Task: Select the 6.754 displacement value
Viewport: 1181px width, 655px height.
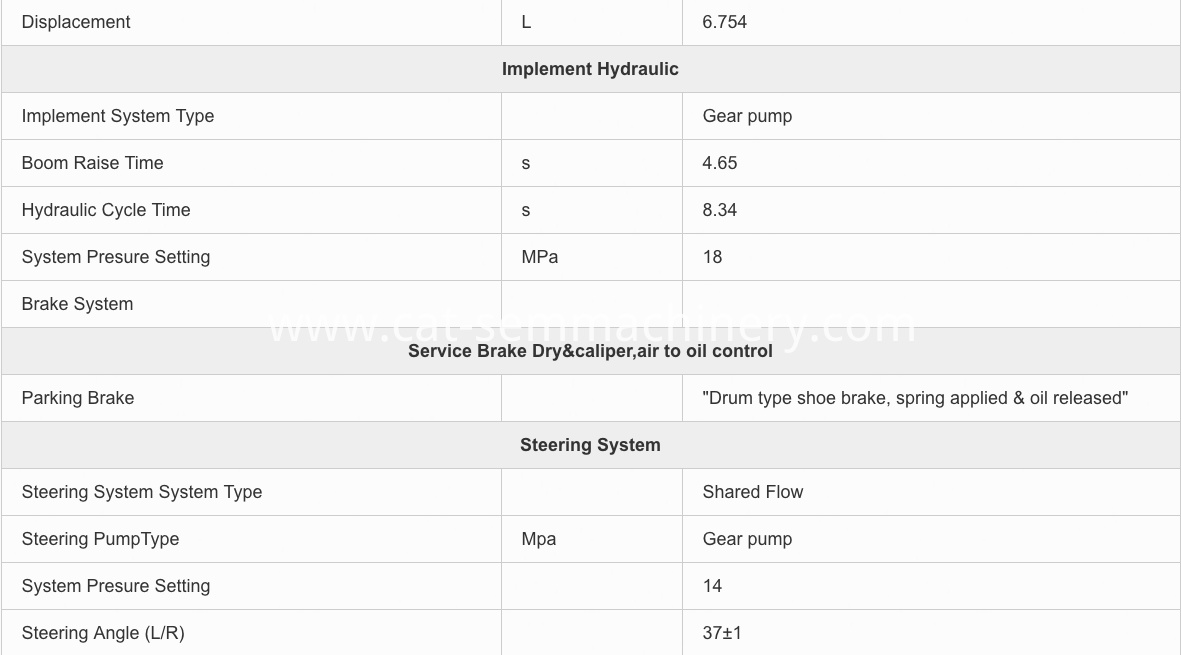Action: coord(725,22)
